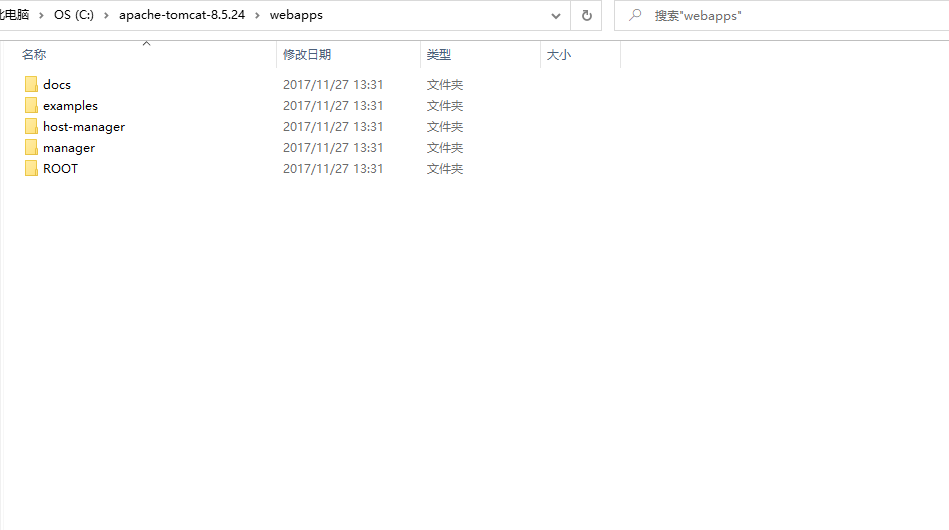Sort by 大小 column header

(x=559, y=54)
